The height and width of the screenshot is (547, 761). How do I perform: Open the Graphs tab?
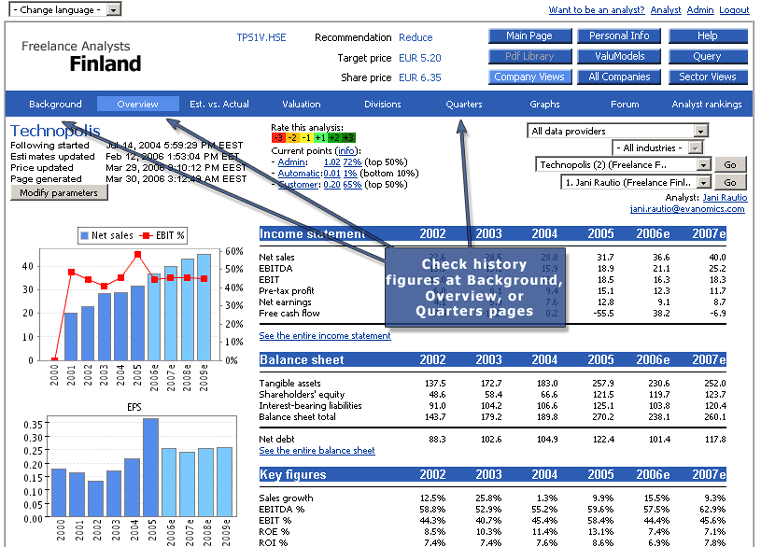545,104
